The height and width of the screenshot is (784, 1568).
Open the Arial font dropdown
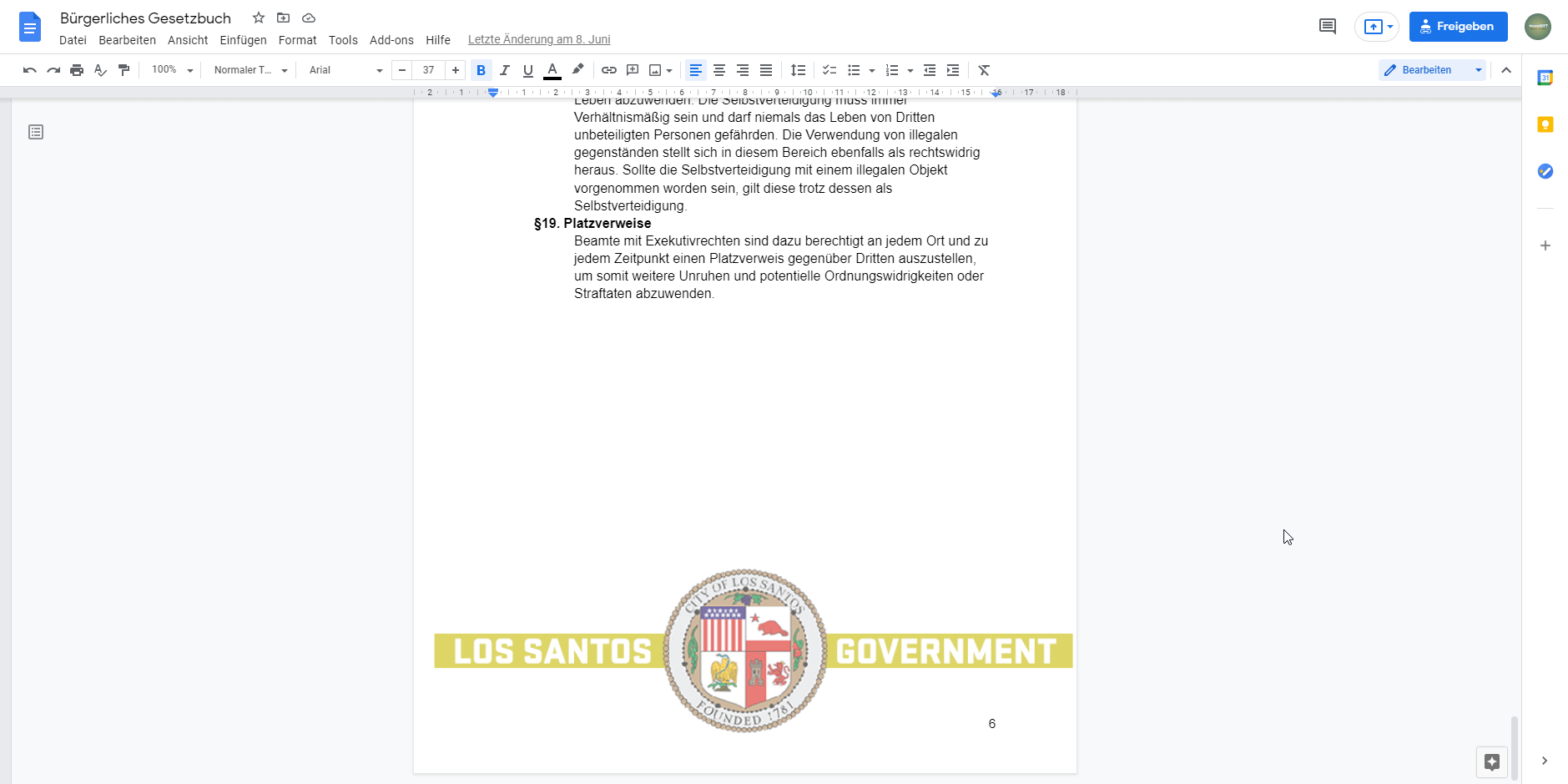345,70
